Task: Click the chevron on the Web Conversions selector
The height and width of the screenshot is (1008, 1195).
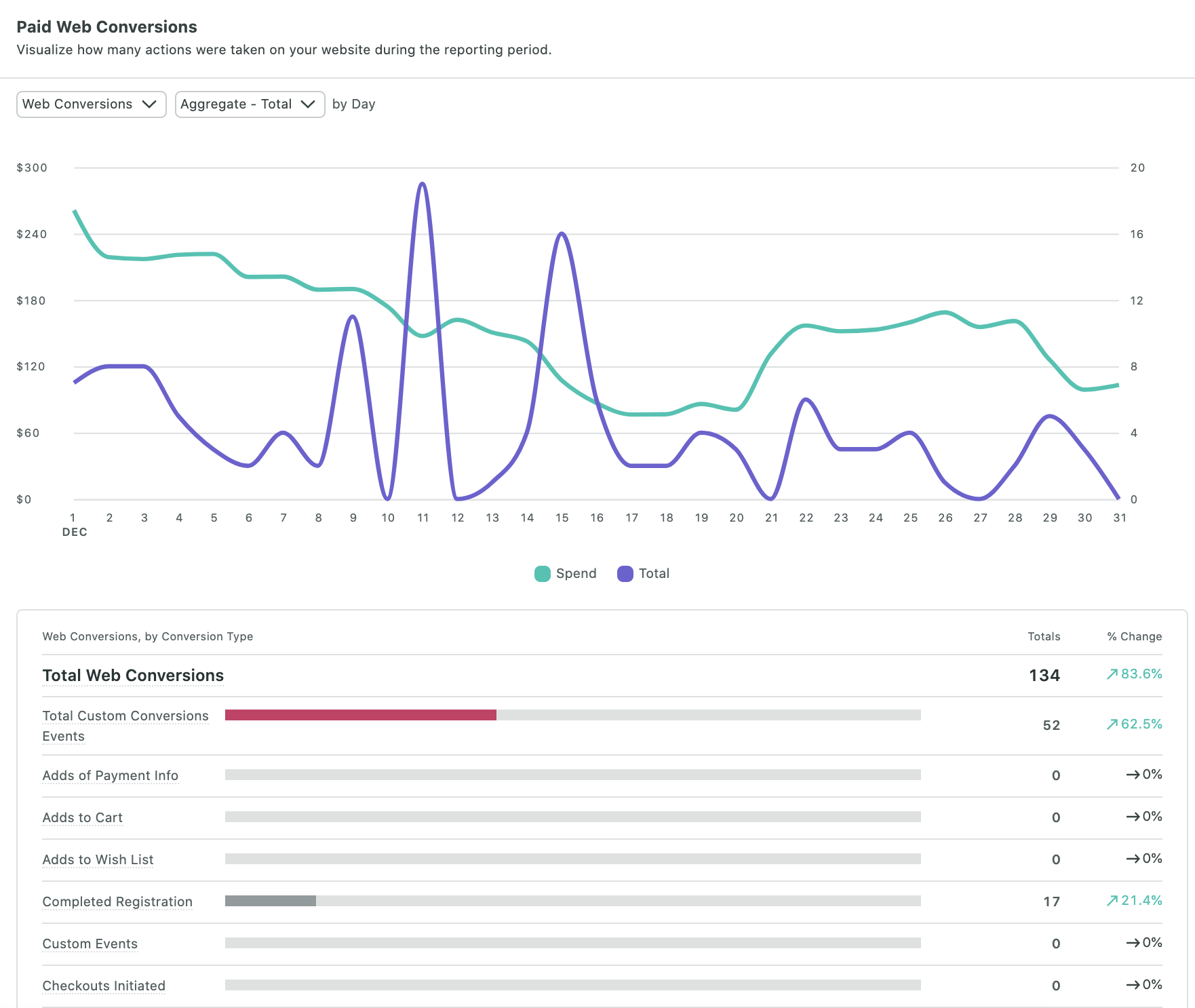Action: [151, 104]
